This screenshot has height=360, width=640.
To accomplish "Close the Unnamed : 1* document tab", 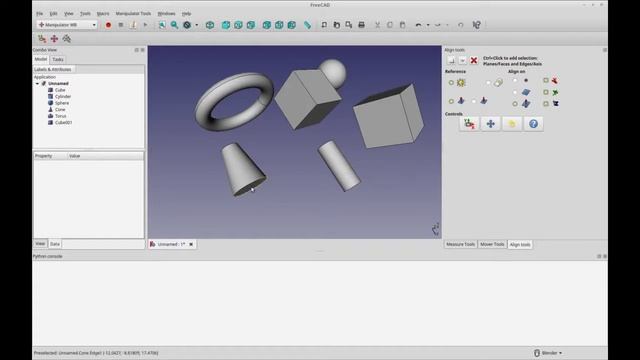I will pyautogui.click(x=191, y=244).
